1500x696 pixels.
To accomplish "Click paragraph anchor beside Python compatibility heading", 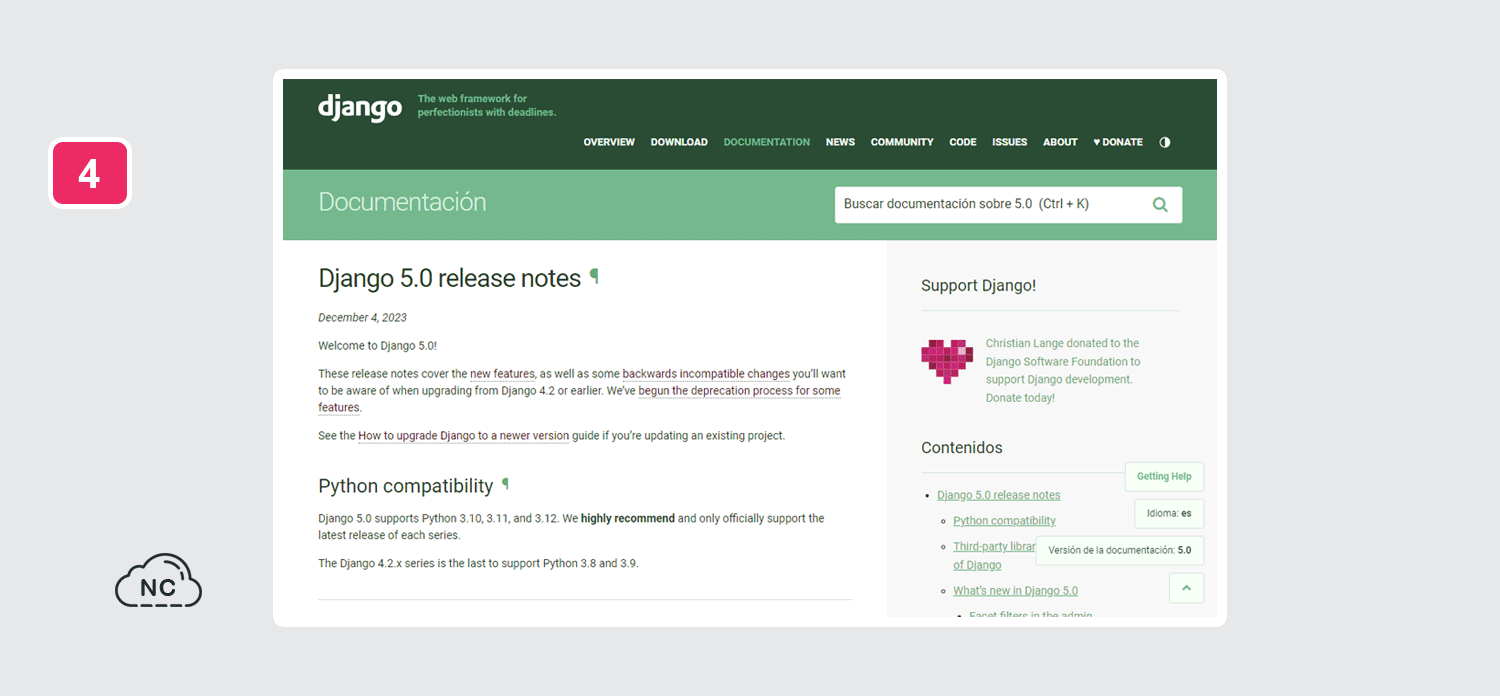I will 505,485.
